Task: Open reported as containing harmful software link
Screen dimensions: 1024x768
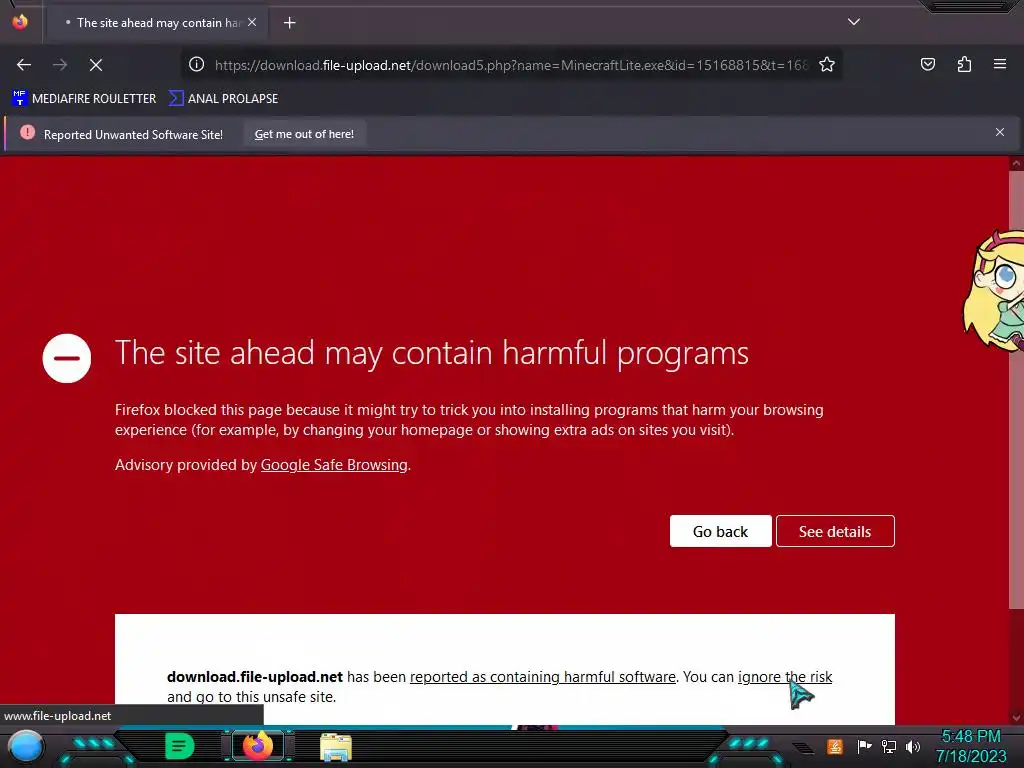Action: (x=543, y=677)
